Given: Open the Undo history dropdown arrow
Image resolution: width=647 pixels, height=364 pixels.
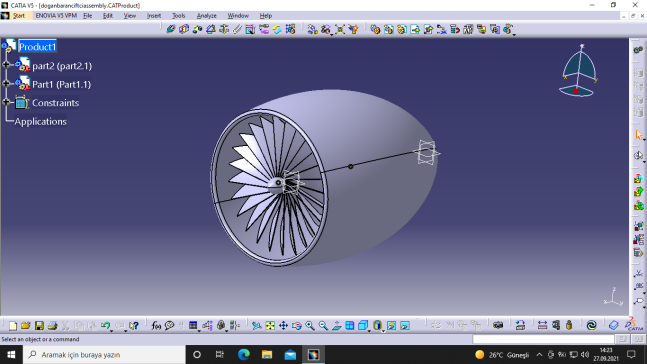Looking at the screenshot, I should [112, 331].
